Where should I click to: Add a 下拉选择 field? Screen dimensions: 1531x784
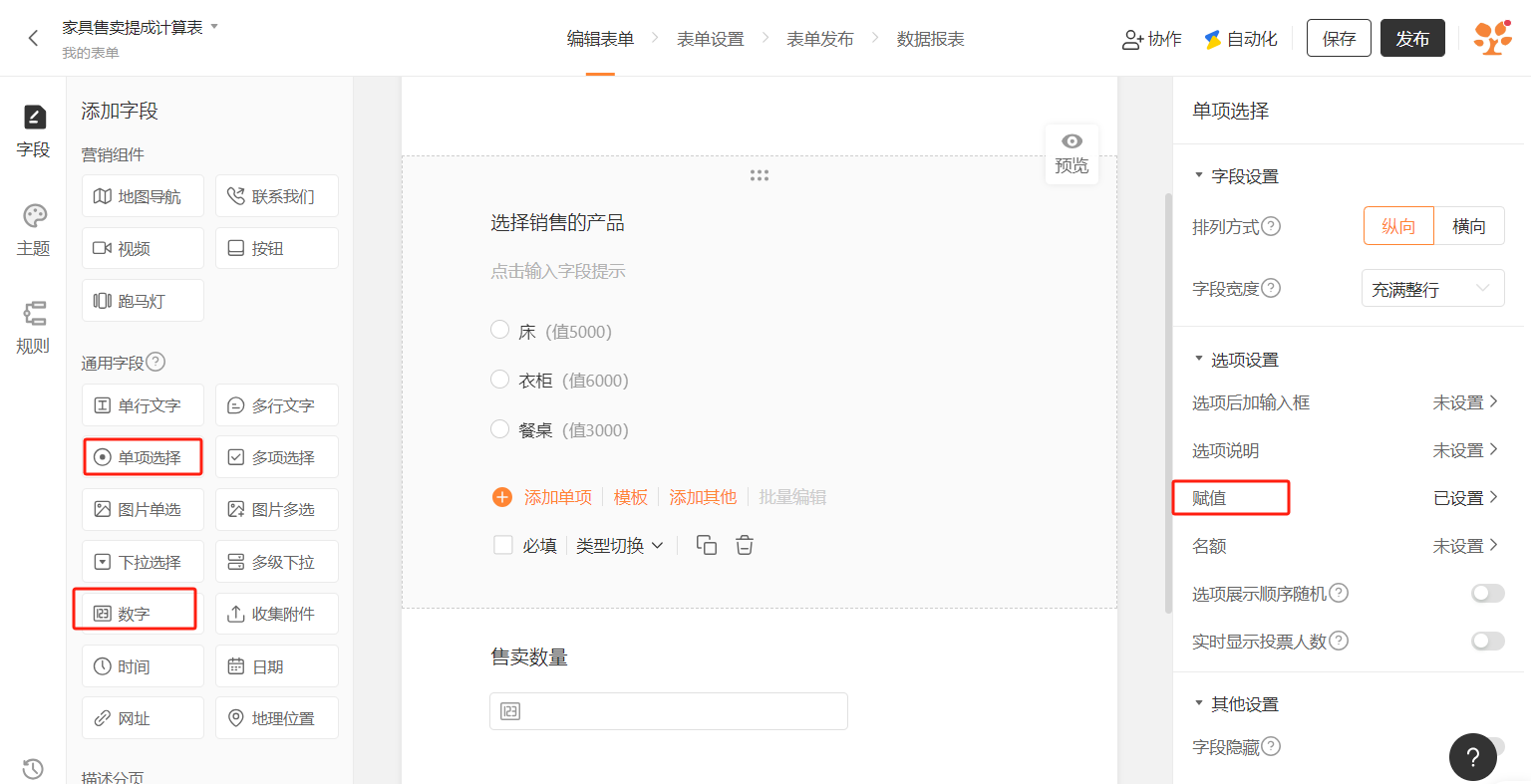(143, 562)
